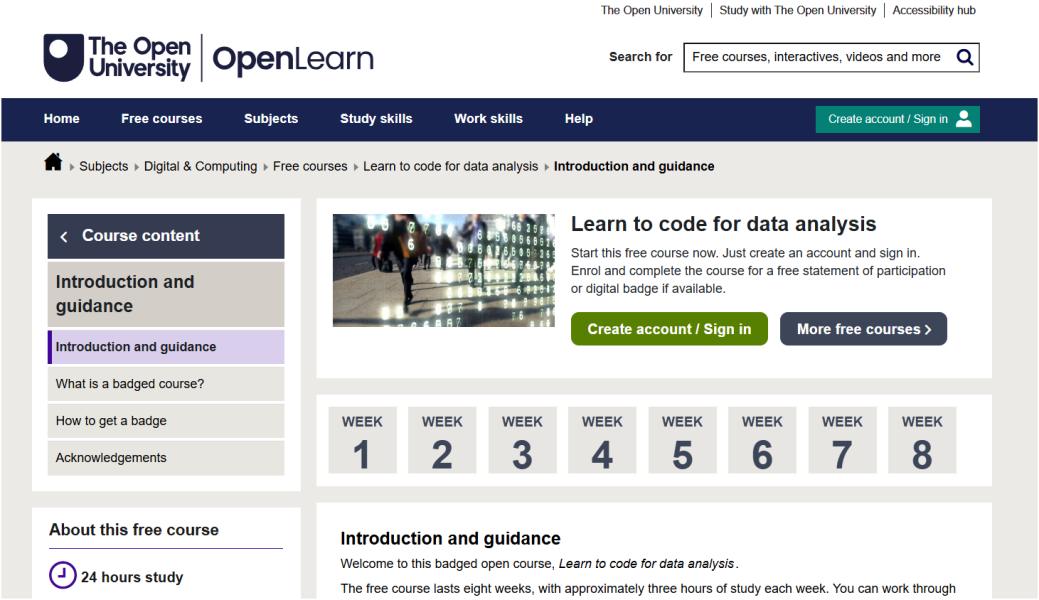Click the Search for label
Image resolution: width=1039 pixels, height=600 pixels.
(x=641, y=57)
